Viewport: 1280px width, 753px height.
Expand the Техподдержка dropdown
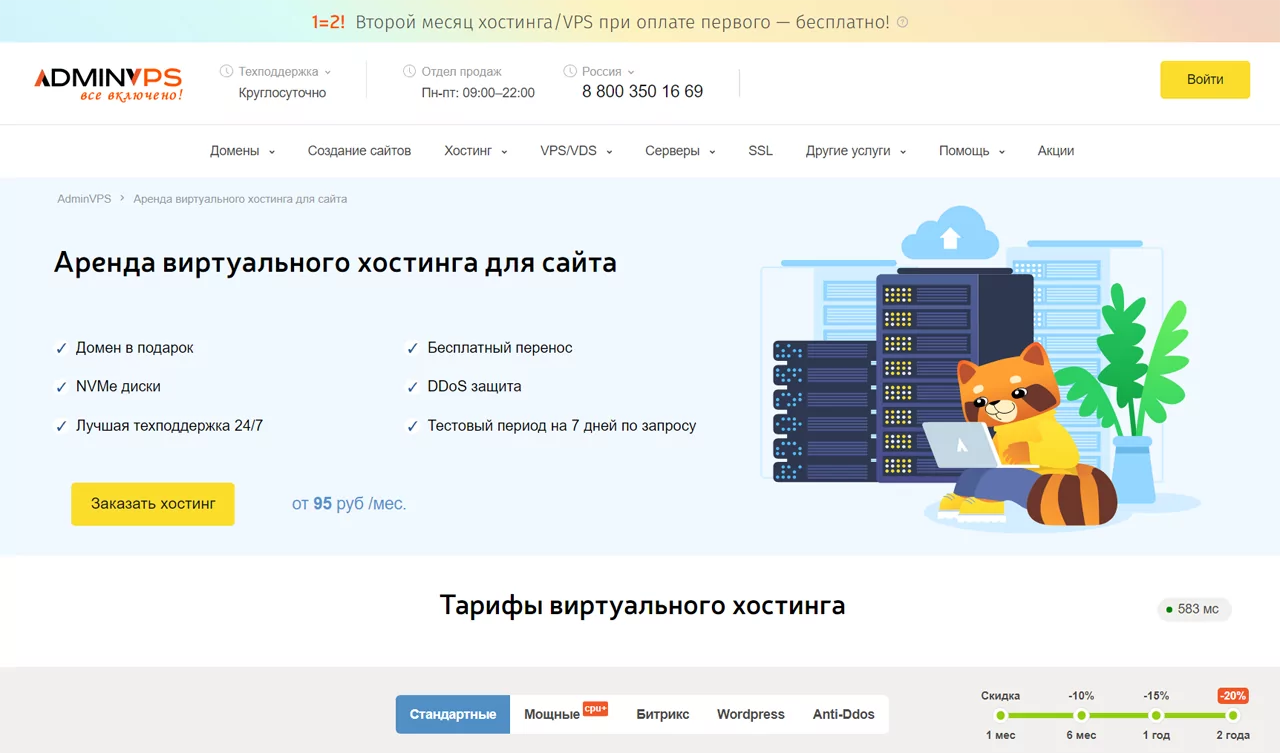[284, 71]
